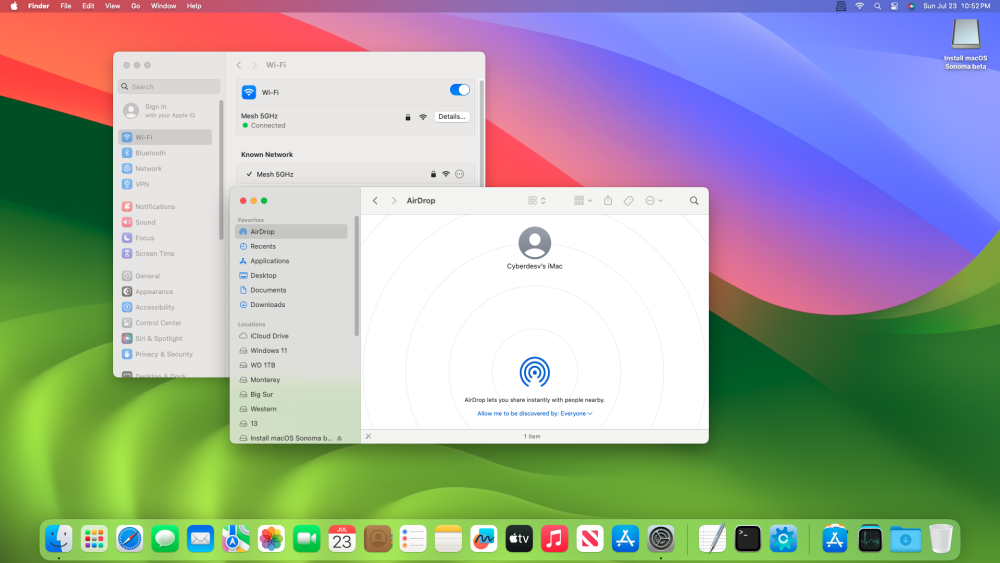Image resolution: width=1000 pixels, height=563 pixels.
Task: Open the Share menu in Finder toolbar
Action: tap(608, 200)
